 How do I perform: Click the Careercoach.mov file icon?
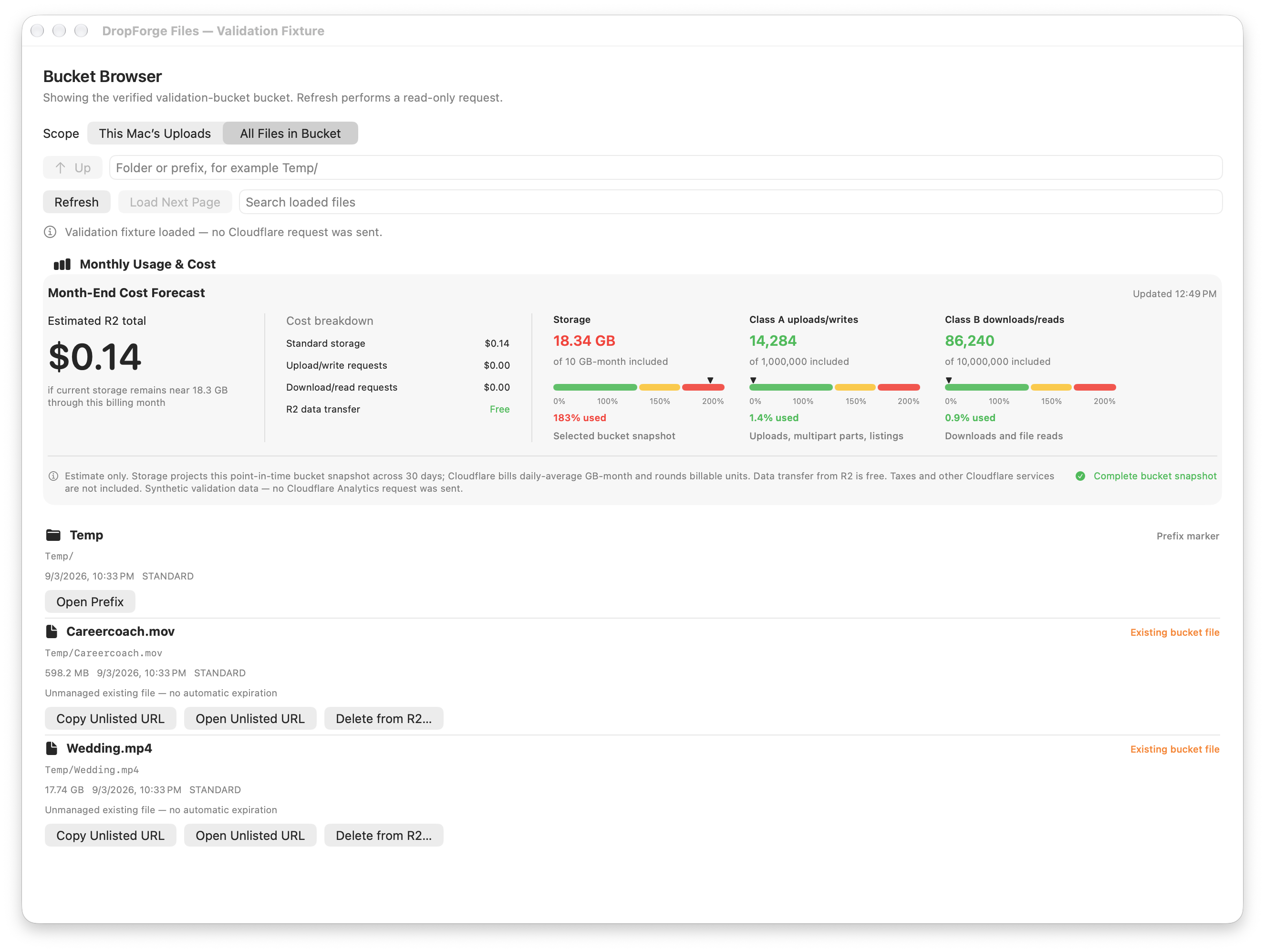tap(52, 631)
